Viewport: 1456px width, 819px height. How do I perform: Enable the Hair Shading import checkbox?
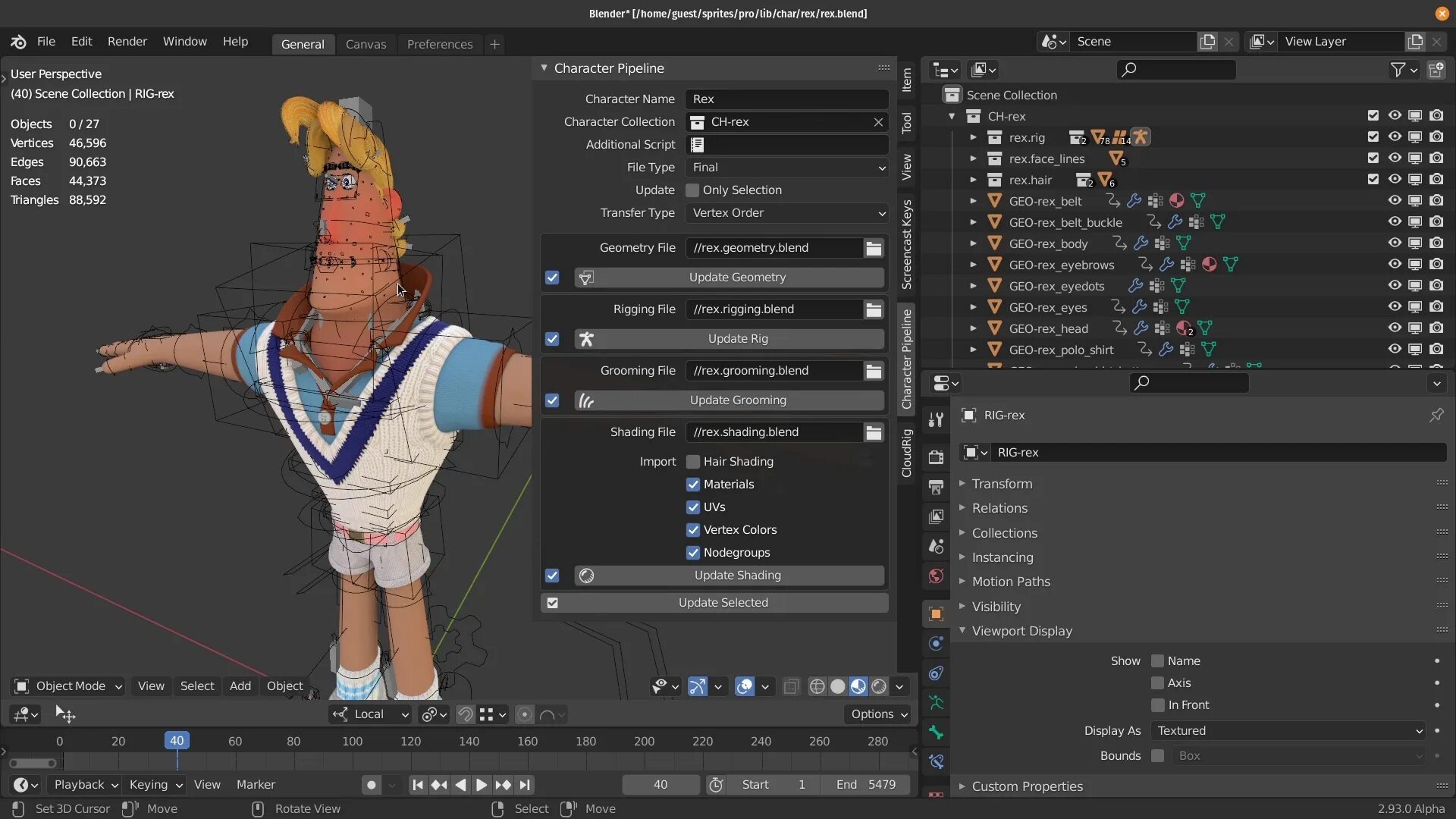(x=692, y=462)
